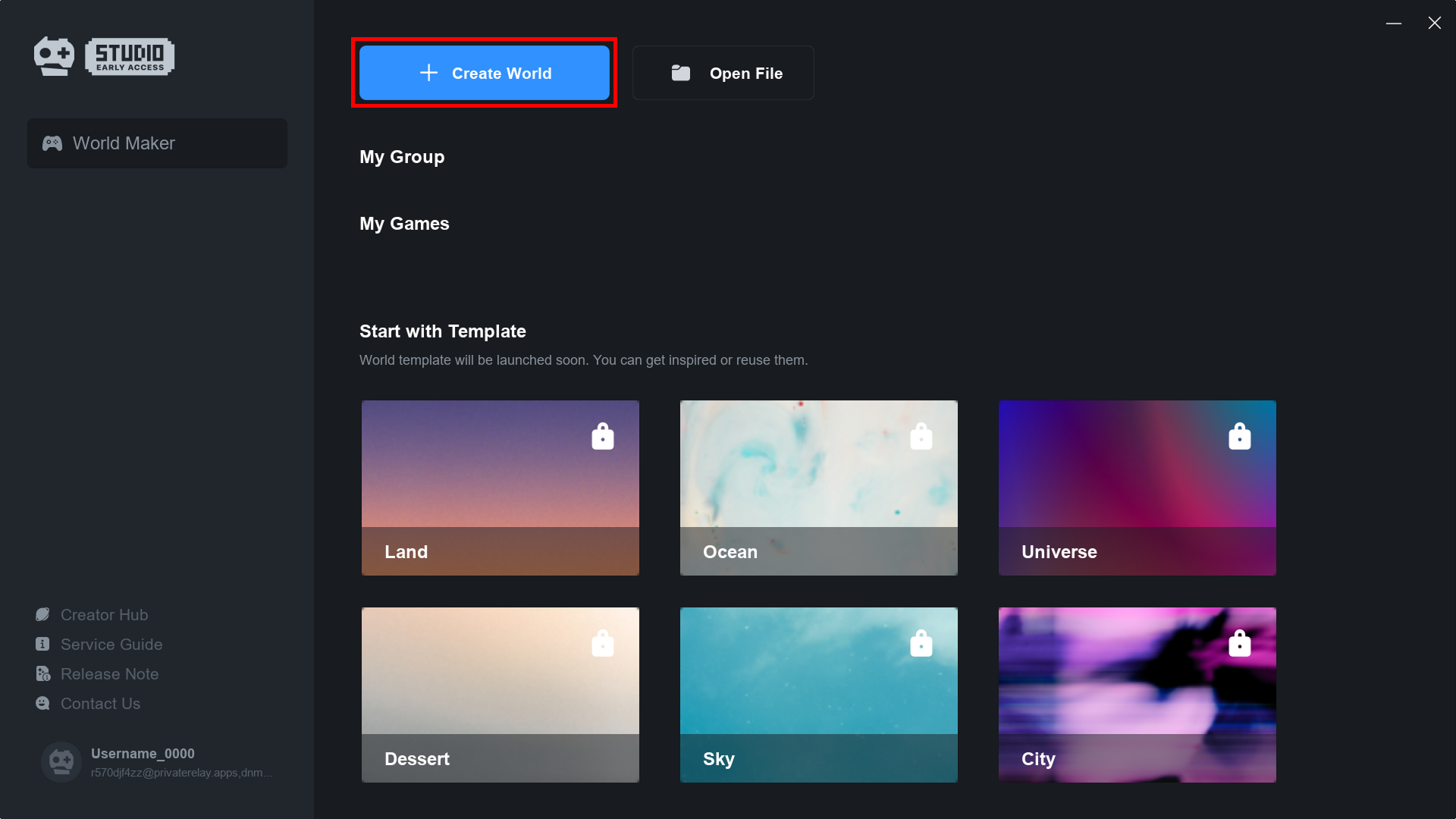Click the Contact Us chat icon
Screen dimensions: 1456x819
(42, 704)
